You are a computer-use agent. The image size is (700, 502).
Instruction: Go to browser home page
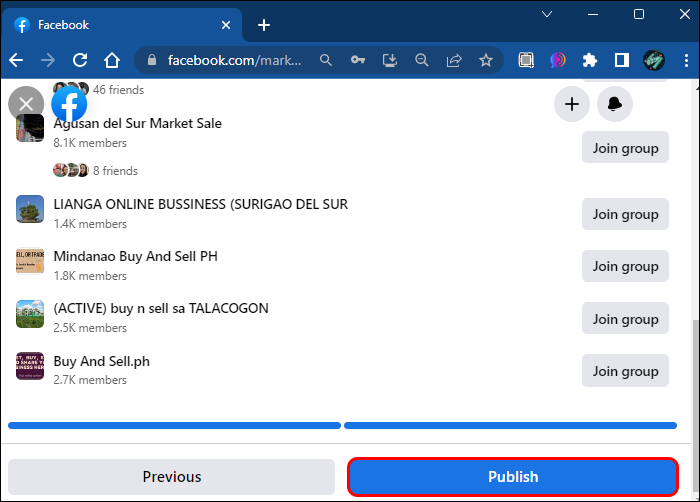click(113, 60)
